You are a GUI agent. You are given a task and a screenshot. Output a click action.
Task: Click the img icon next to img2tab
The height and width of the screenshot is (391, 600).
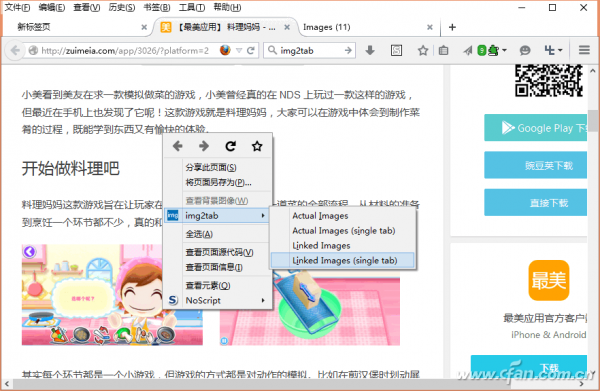173,215
